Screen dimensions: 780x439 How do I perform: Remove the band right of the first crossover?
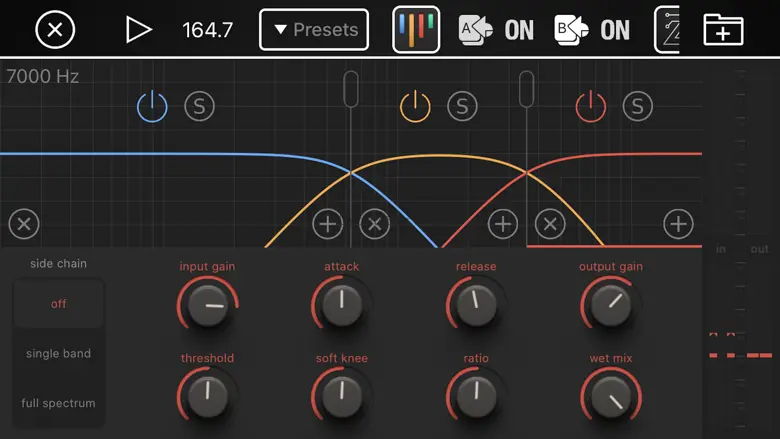pos(375,224)
